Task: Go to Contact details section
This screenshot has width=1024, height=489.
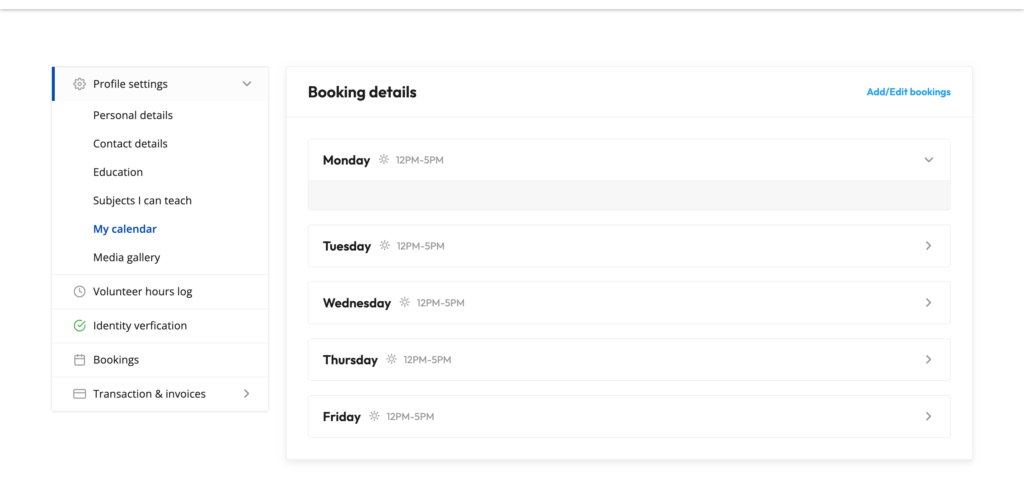Action: tap(130, 144)
